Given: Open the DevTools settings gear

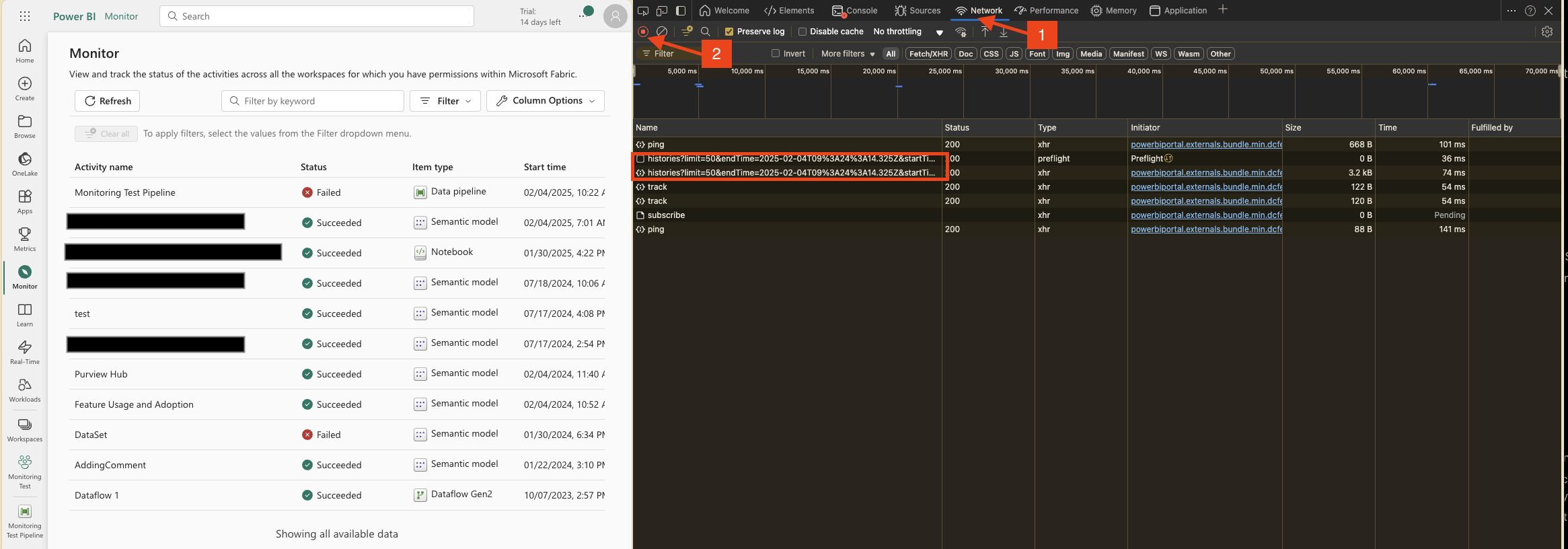Looking at the screenshot, I should pos(1547,32).
